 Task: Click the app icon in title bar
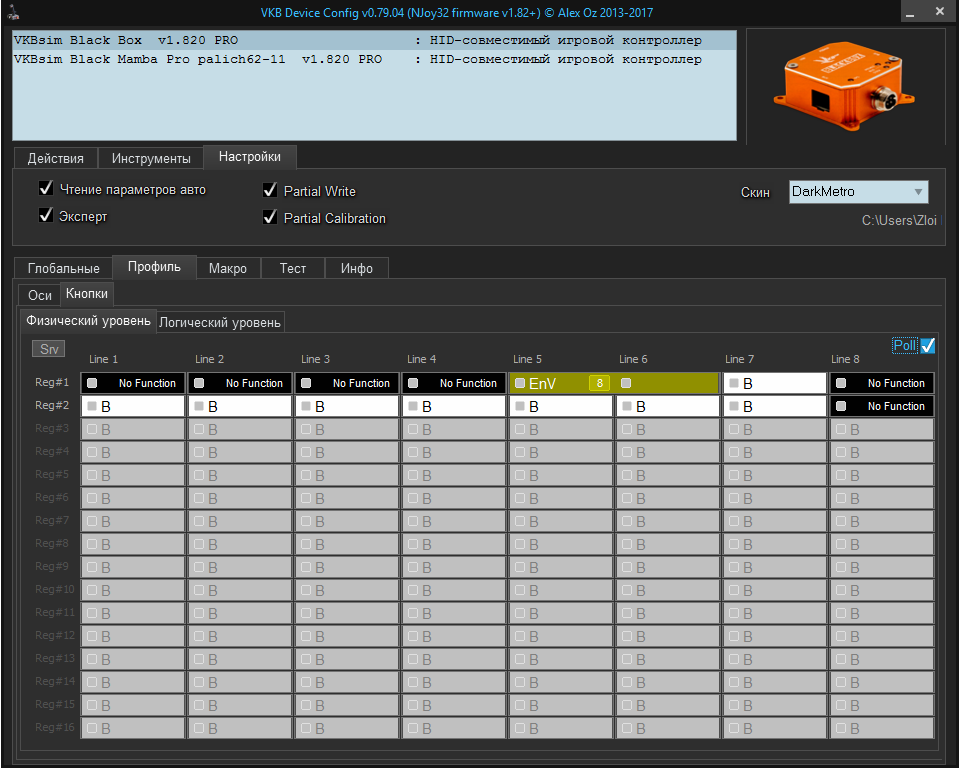[x=12, y=12]
